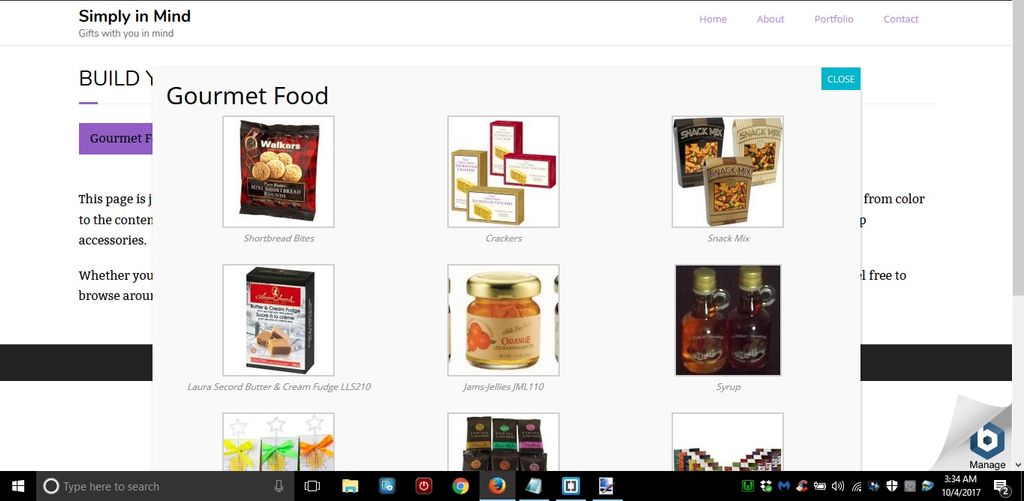This screenshot has width=1024, height=501.
Task: Click the Syrup caption
Action: coord(728,387)
